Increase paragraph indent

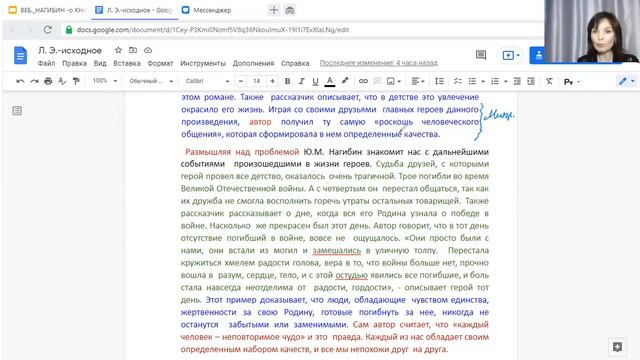pos(531,81)
